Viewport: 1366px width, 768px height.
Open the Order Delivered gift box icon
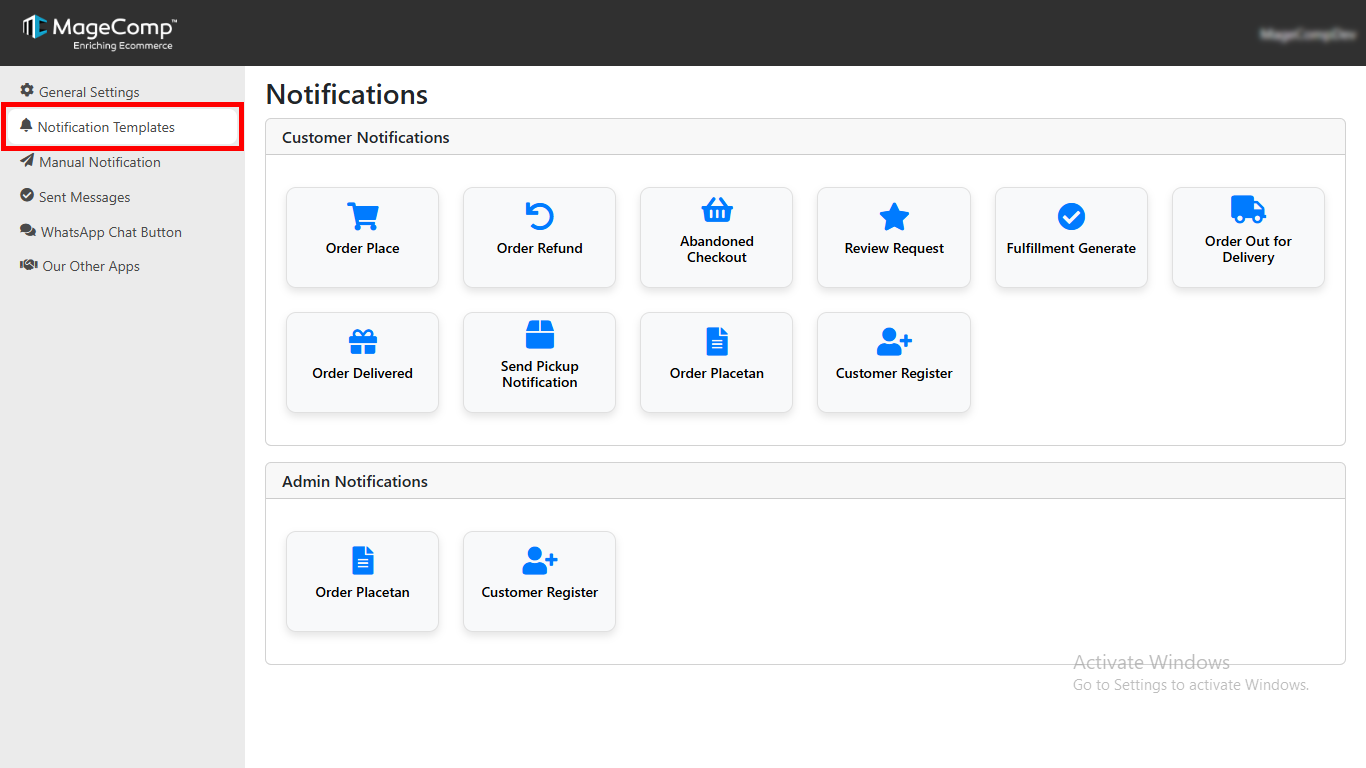362,341
